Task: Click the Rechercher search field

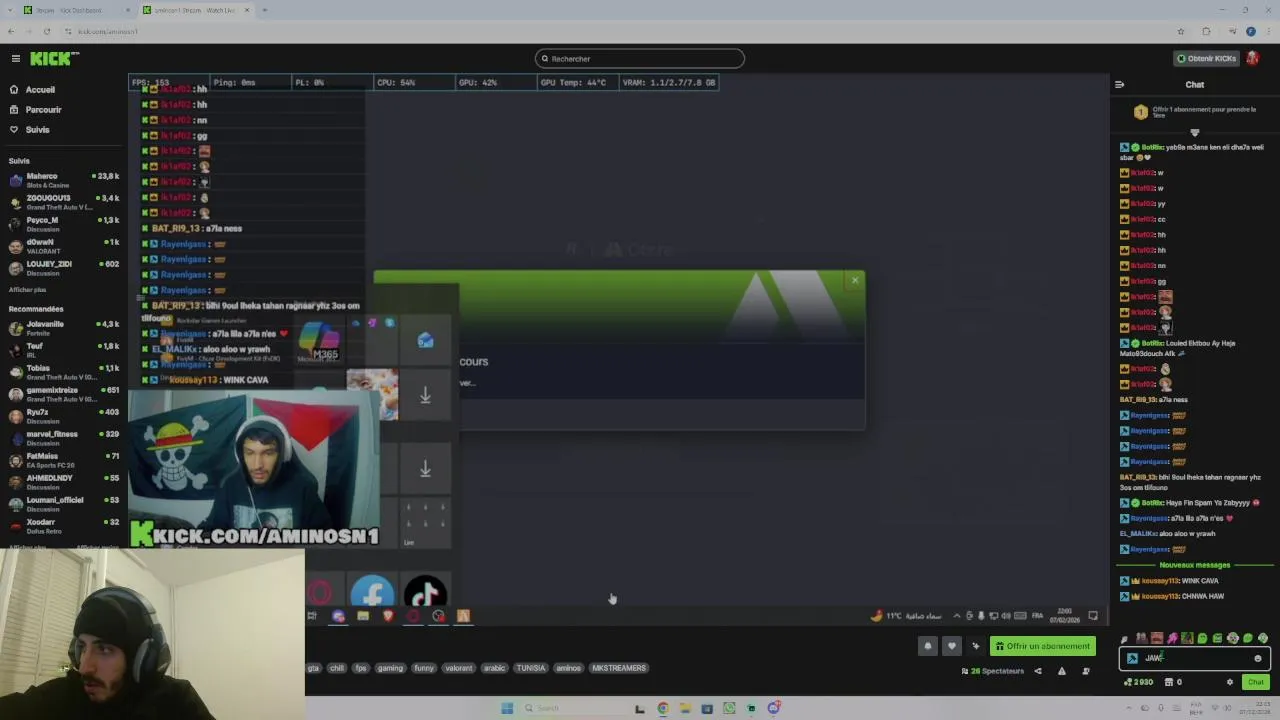Action: coord(640,59)
